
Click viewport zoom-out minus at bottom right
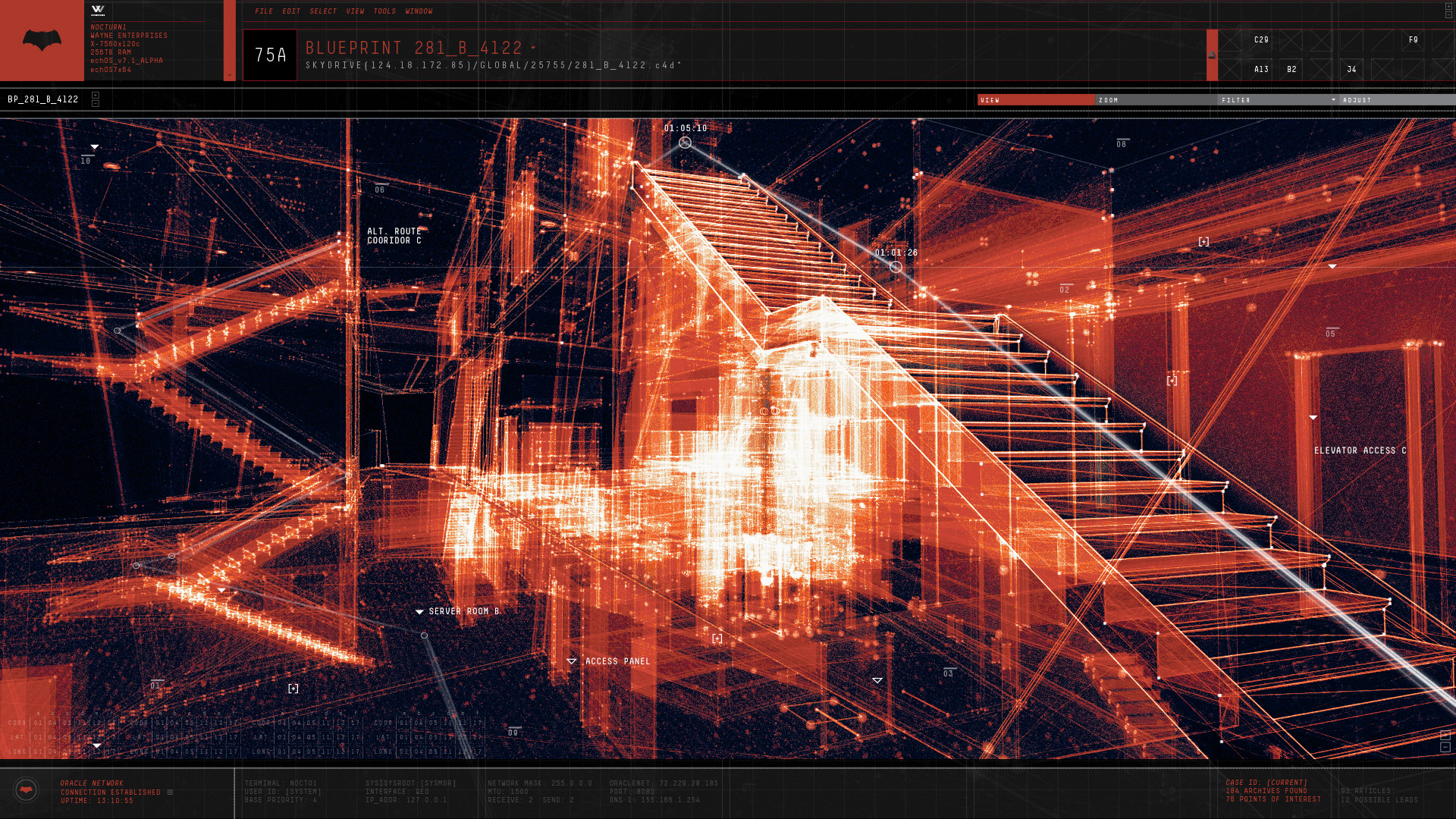[1445, 747]
